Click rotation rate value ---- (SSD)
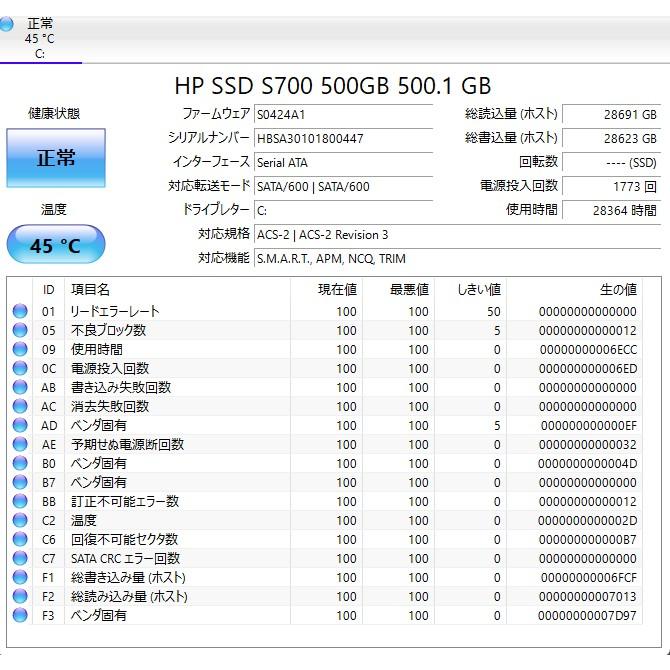This screenshot has height=670, width=670. [612, 162]
